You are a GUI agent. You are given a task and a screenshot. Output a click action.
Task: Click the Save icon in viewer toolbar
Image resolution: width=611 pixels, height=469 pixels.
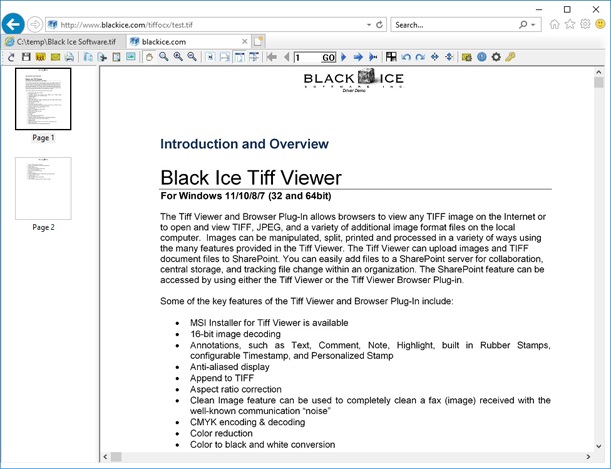(26, 57)
